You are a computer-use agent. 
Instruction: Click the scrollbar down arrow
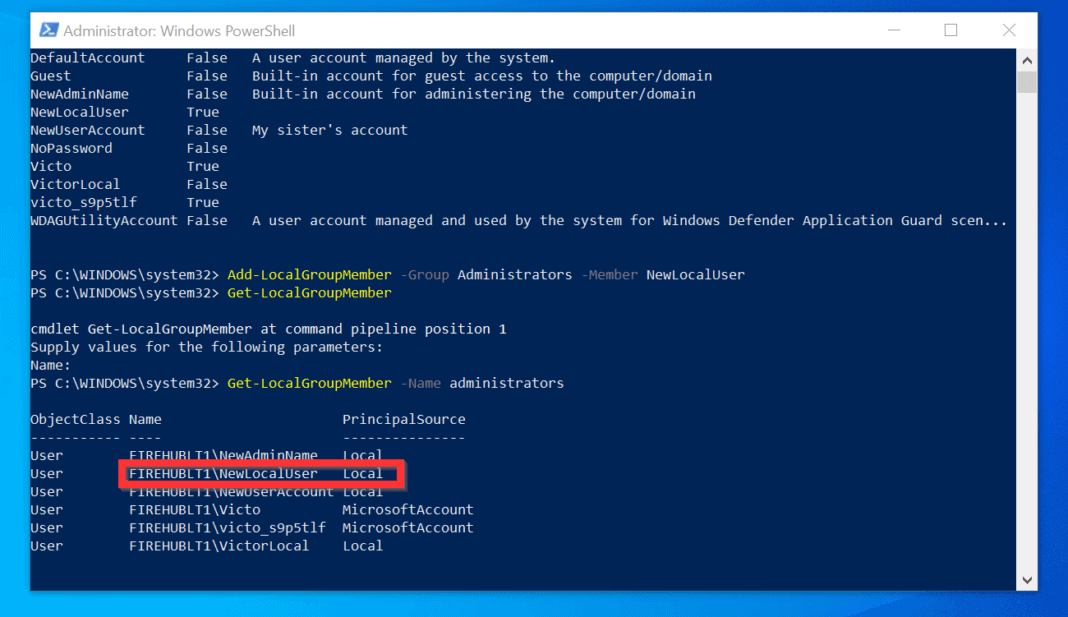[x=1027, y=579]
